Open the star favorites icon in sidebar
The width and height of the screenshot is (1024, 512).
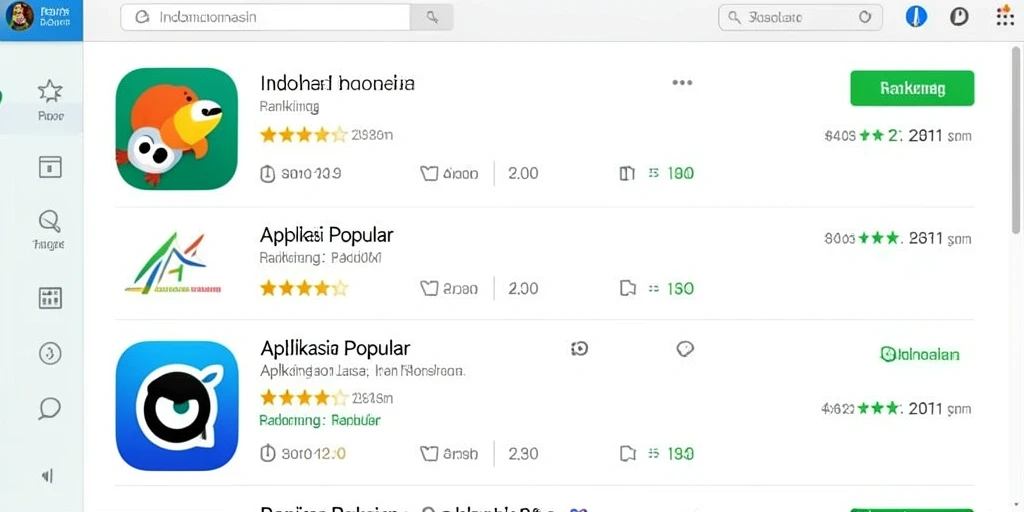(50, 91)
